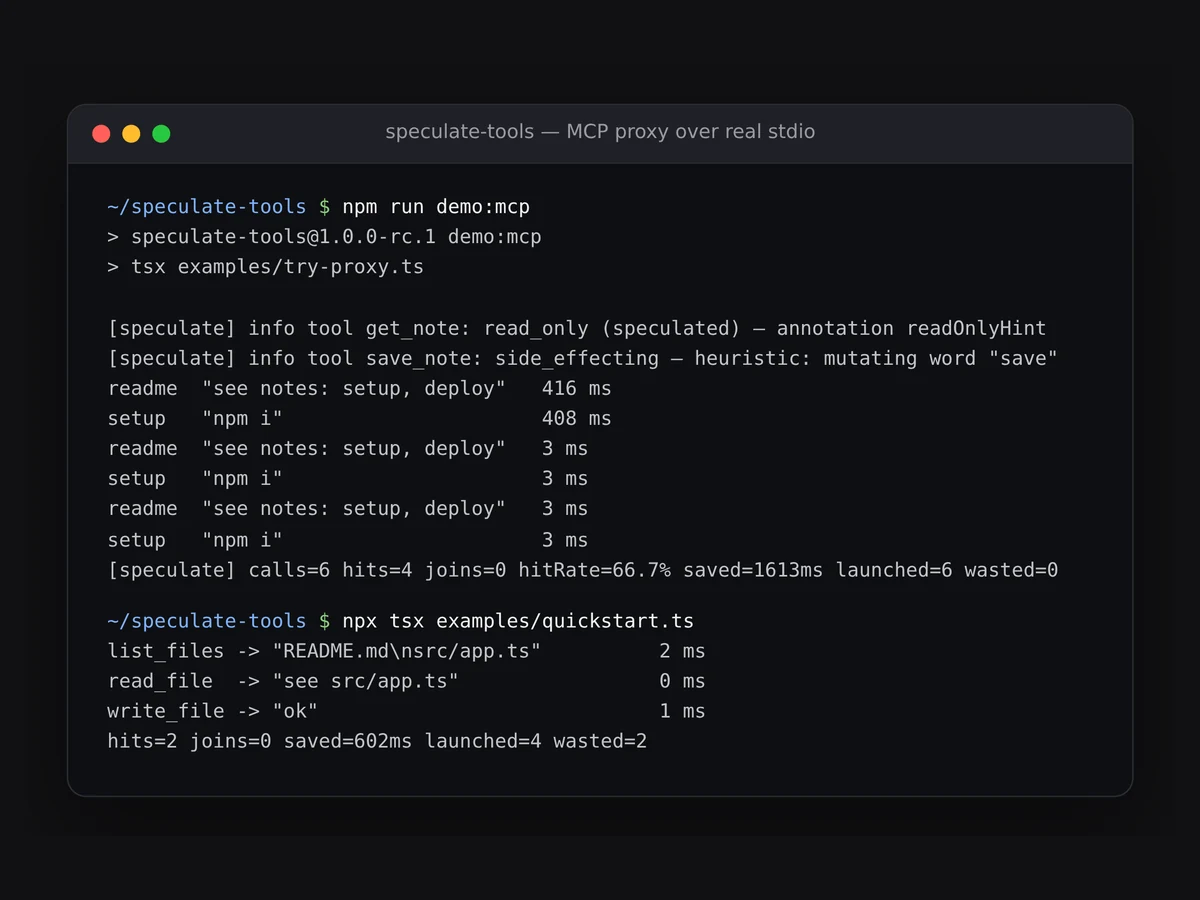This screenshot has width=1200, height=900.
Task: Select the "wasted=2" statistic
Action: point(600,741)
